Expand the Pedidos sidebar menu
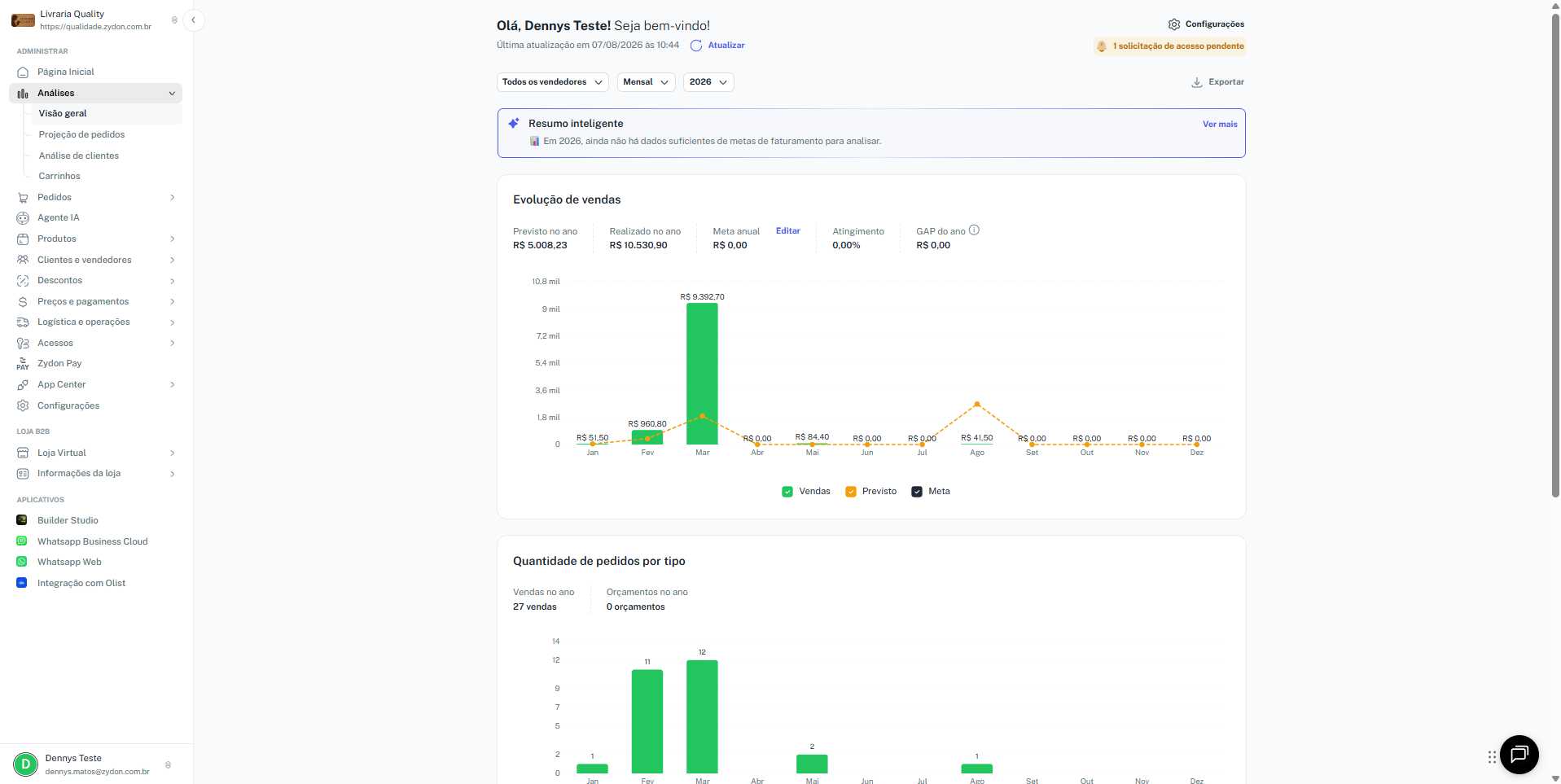Viewport: 1561px width, 784px height. click(96, 197)
